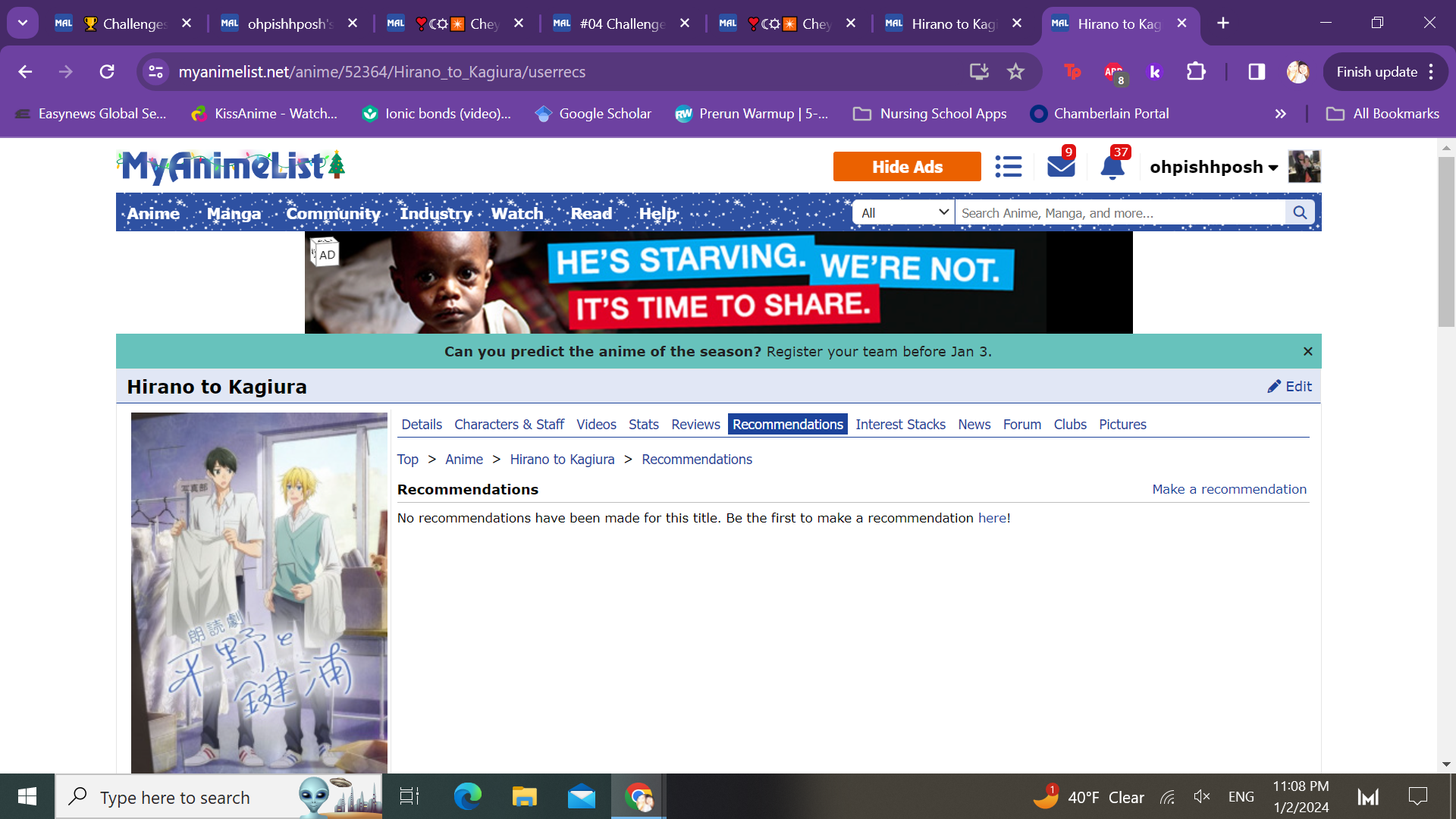Bookmark this page with the star icon
Viewport: 1456px width, 819px height.
[x=1015, y=72]
